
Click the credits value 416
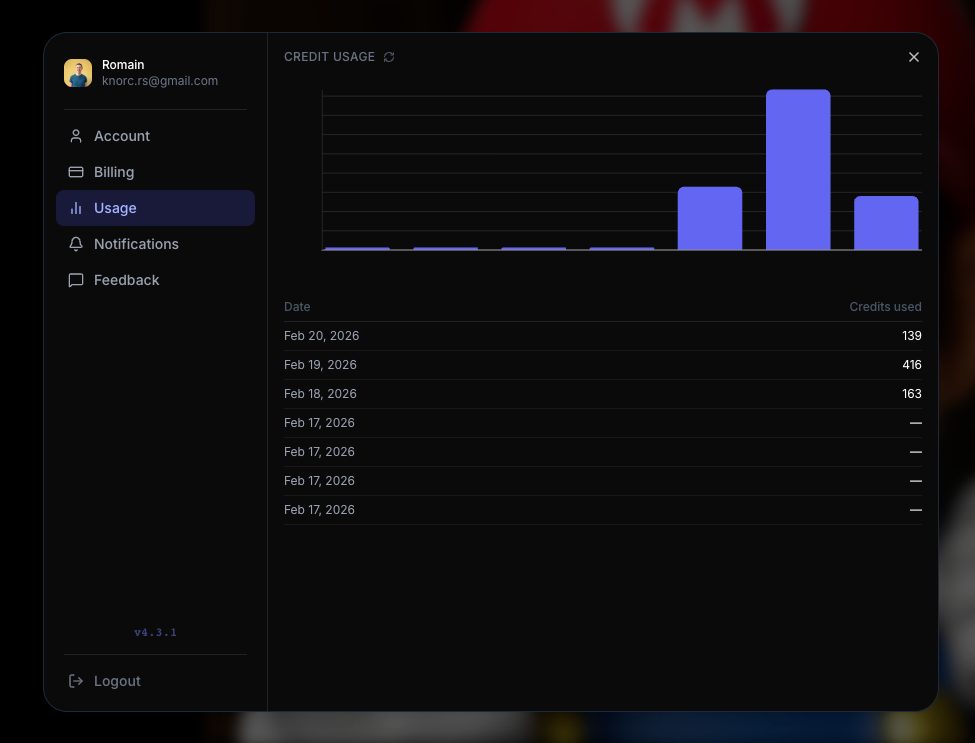(912, 365)
